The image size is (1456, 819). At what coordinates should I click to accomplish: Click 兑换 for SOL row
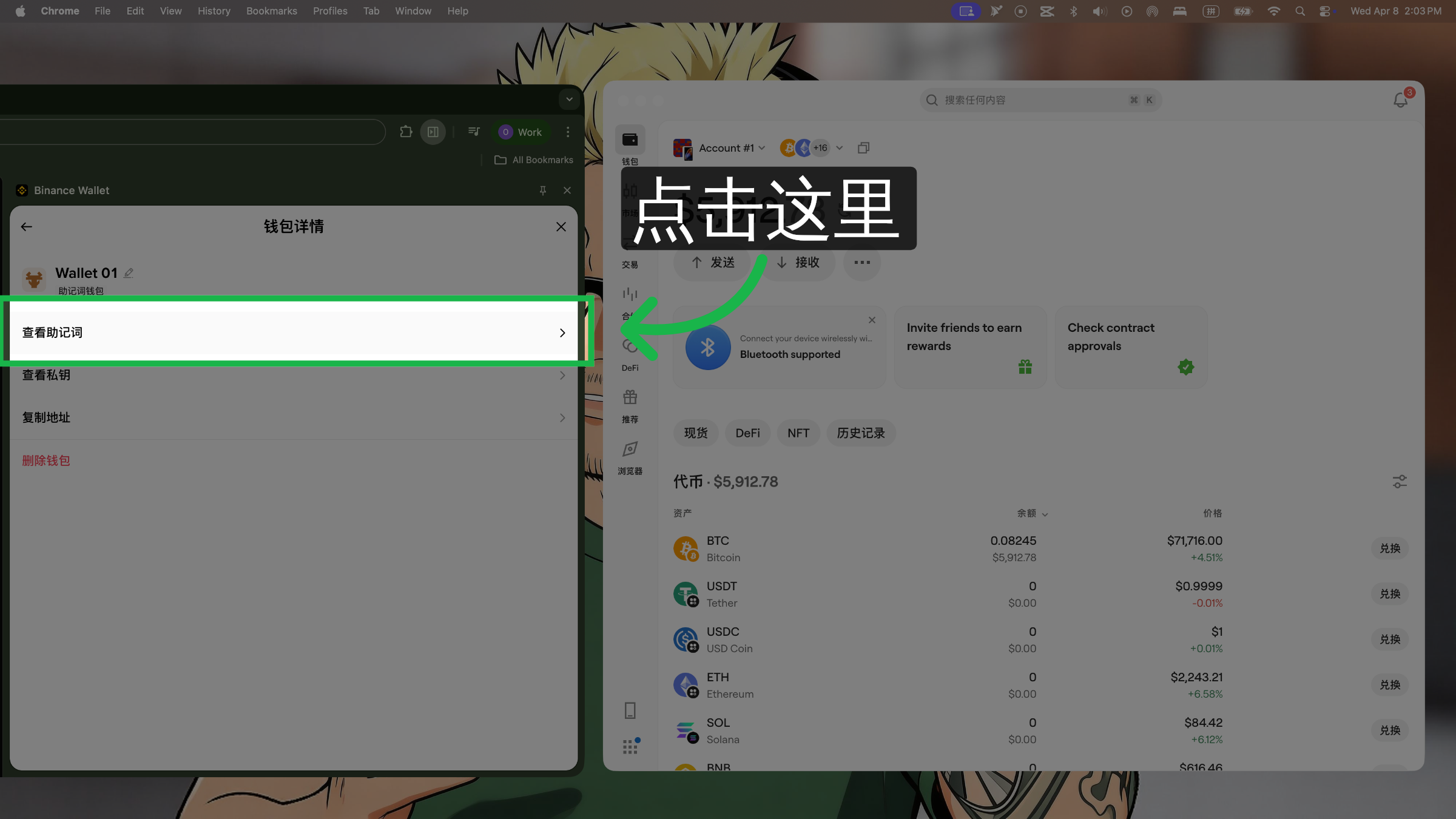(x=1390, y=730)
